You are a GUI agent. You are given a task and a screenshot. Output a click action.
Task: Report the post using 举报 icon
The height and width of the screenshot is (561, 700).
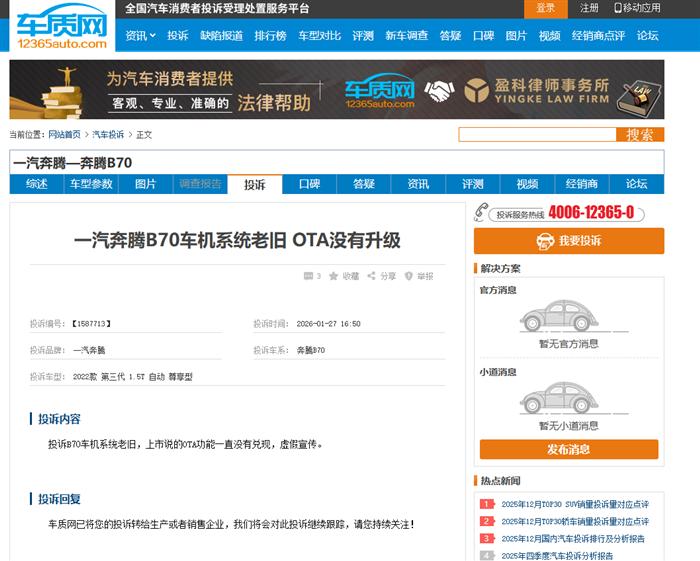pyautogui.click(x=409, y=276)
